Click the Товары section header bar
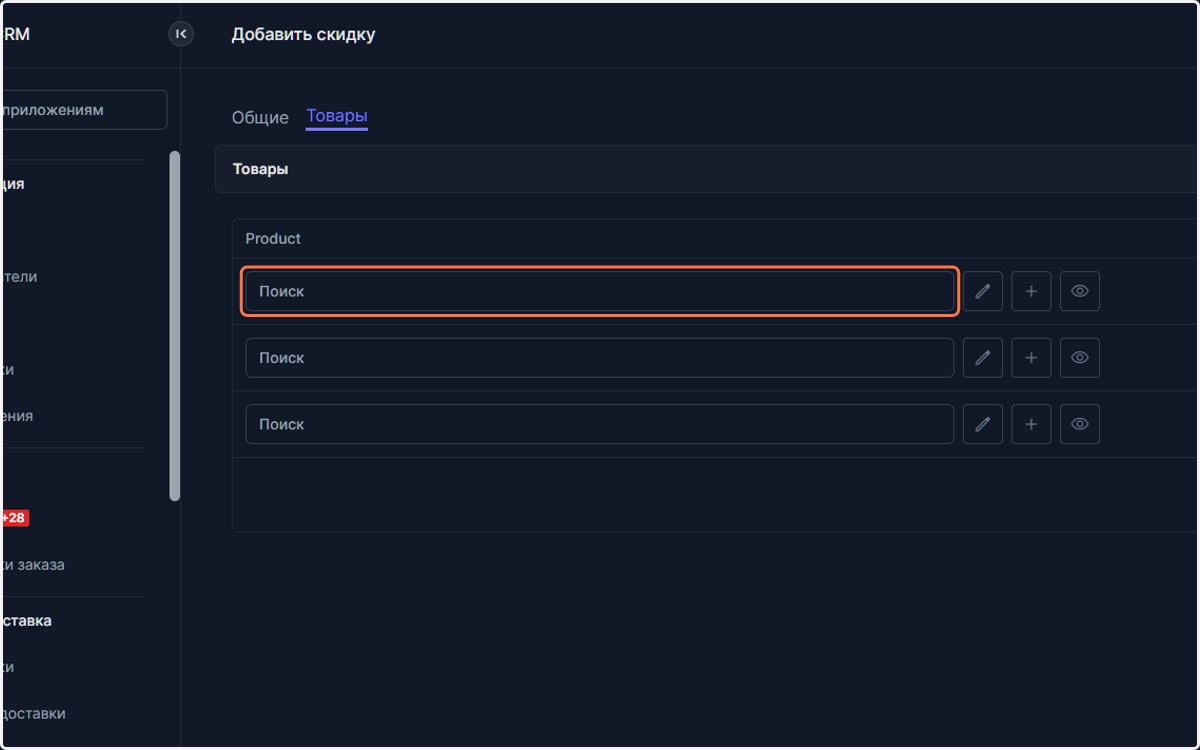This screenshot has height=750, width=1200. pyautogui.click(x=707, y=169)
